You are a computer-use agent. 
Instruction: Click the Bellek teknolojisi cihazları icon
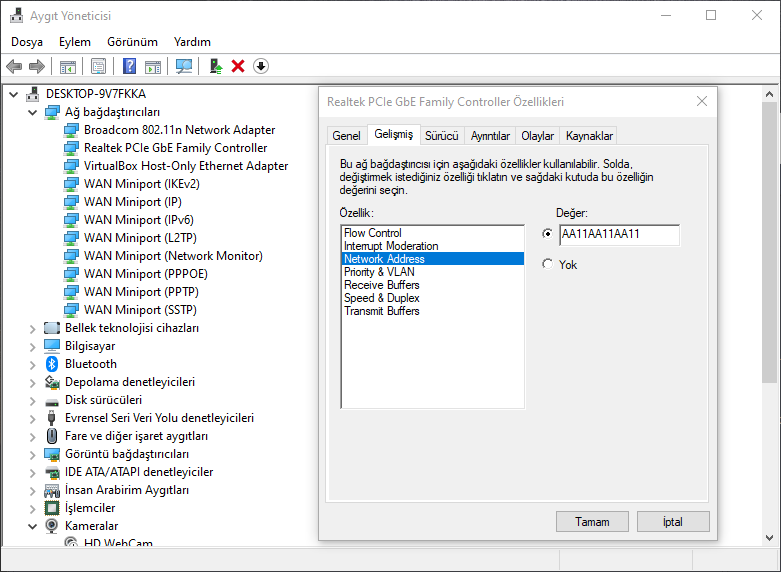click(x=52, y=328)
